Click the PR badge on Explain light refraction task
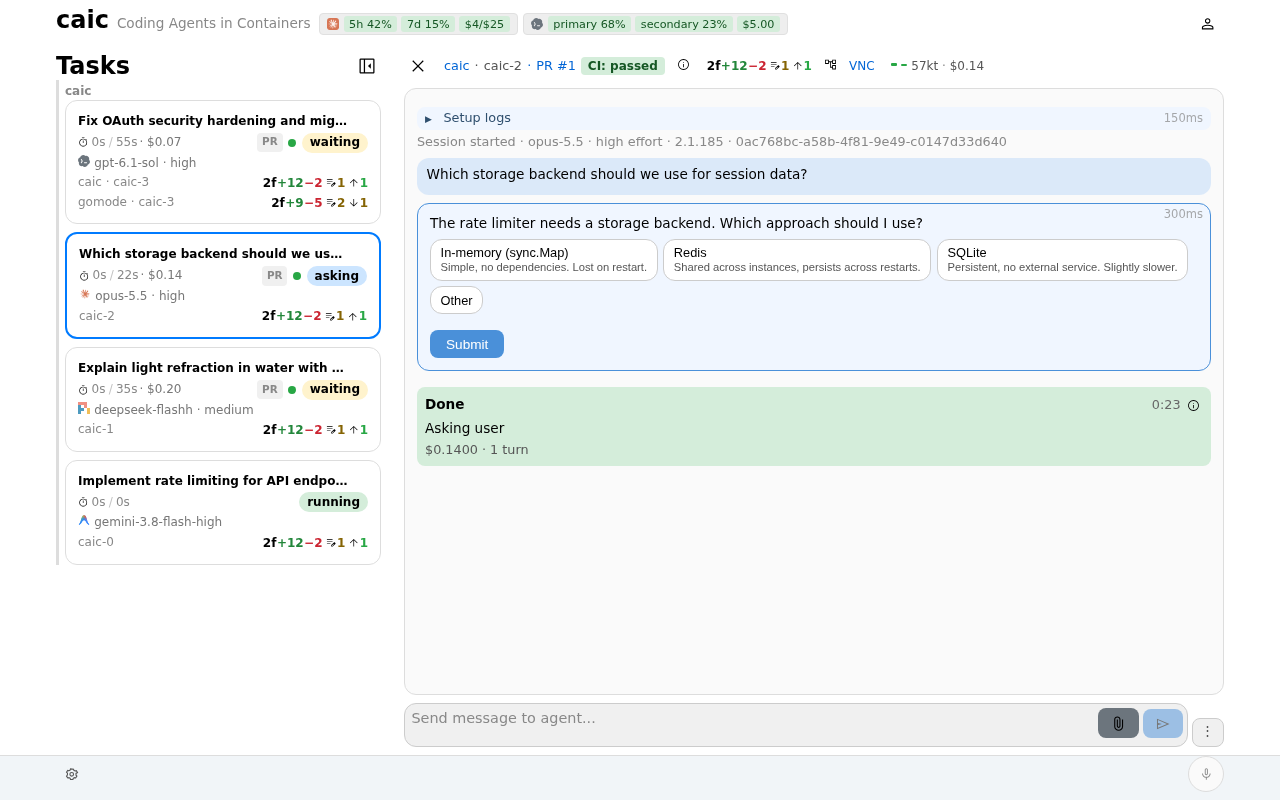This screenshot has width=1280, height=800. tap(270, 389)
